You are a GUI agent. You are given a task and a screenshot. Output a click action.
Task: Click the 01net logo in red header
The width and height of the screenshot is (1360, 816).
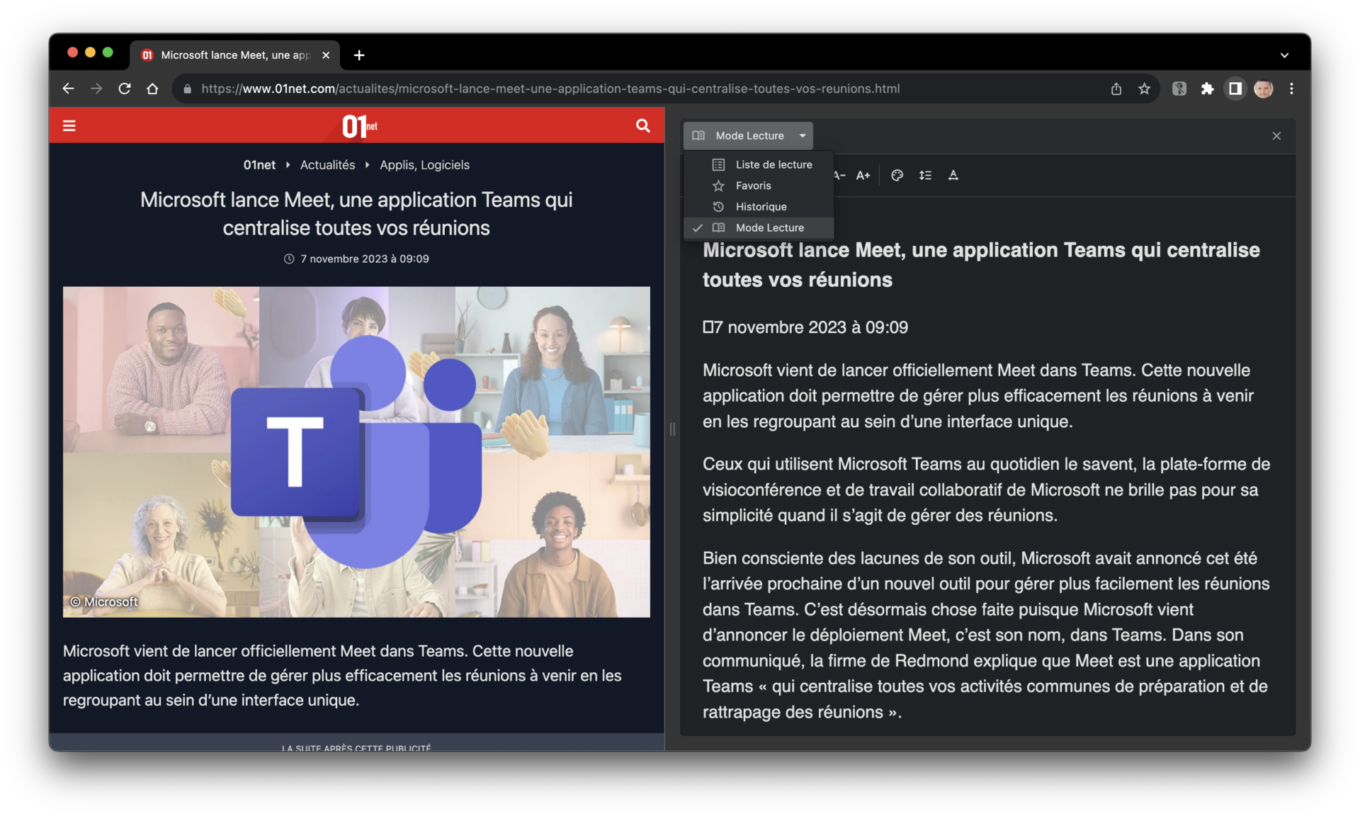pyautogui.click(x=358, y=125)
